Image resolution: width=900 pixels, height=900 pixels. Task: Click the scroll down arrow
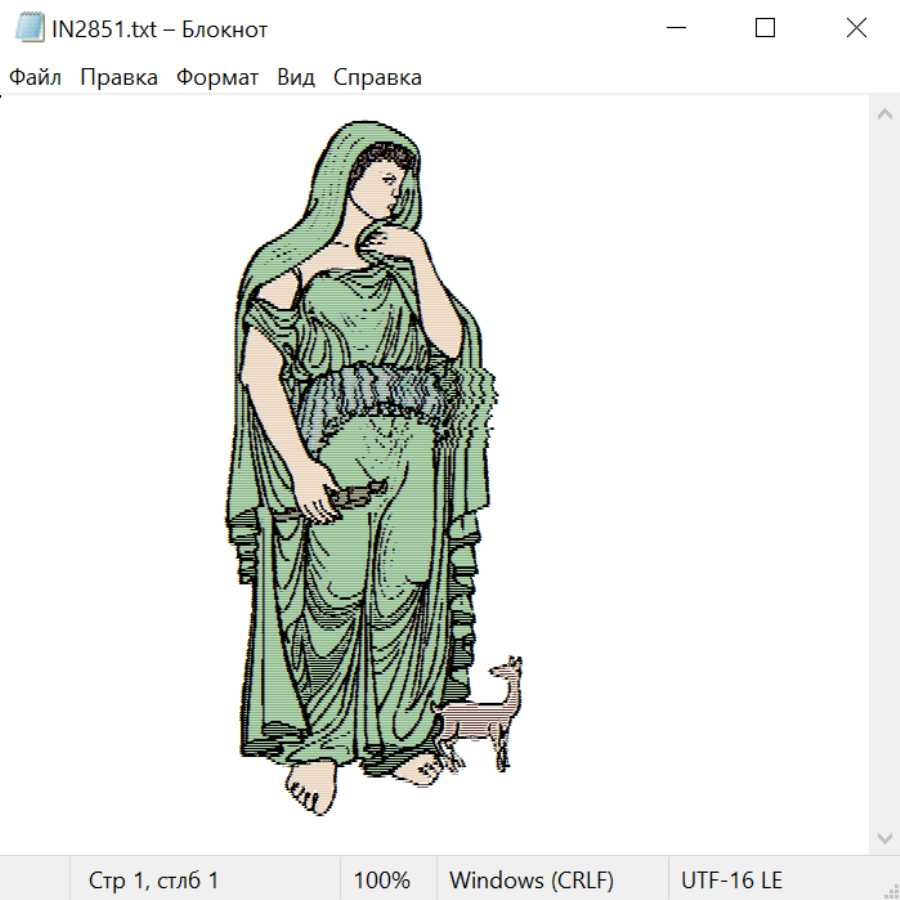[x=884, y=837]
